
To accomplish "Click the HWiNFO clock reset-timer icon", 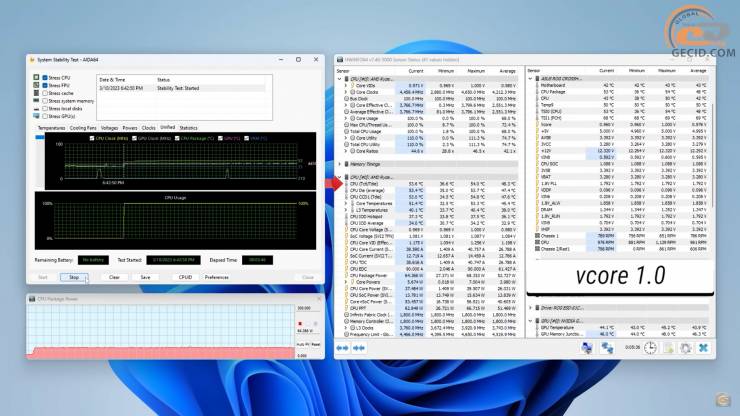I will coord(650,348).
